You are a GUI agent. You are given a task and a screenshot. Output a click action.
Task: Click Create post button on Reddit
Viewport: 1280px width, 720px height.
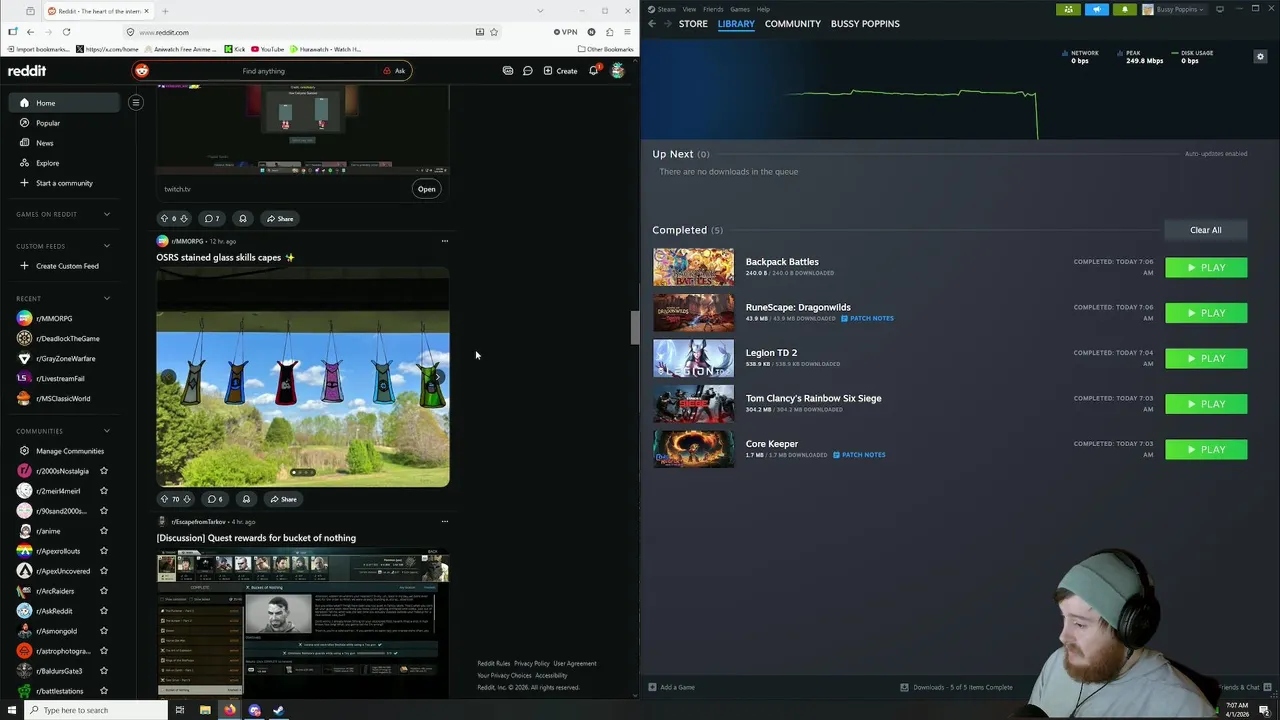(x=560, y=71)
